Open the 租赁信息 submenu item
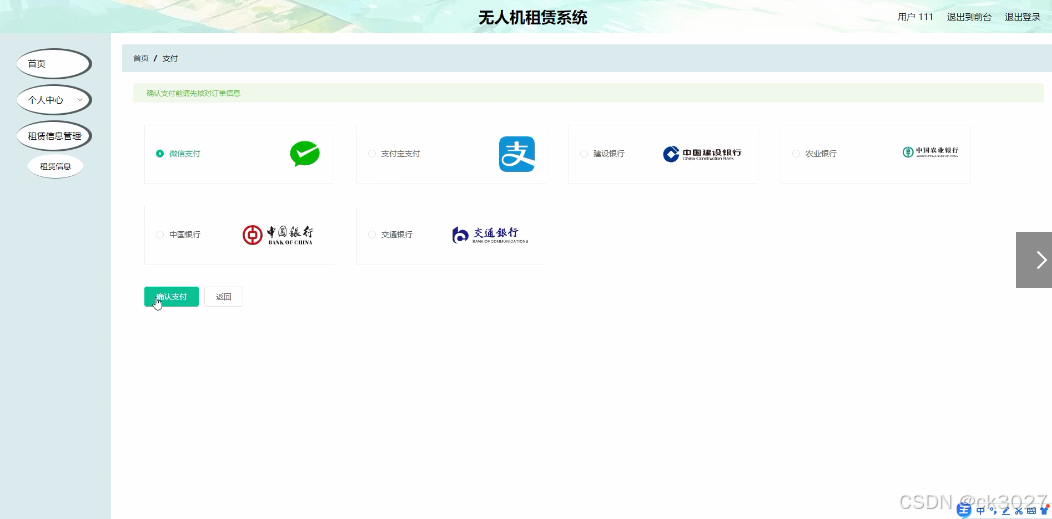This screenshot has height=519, width=1052. 56,166
